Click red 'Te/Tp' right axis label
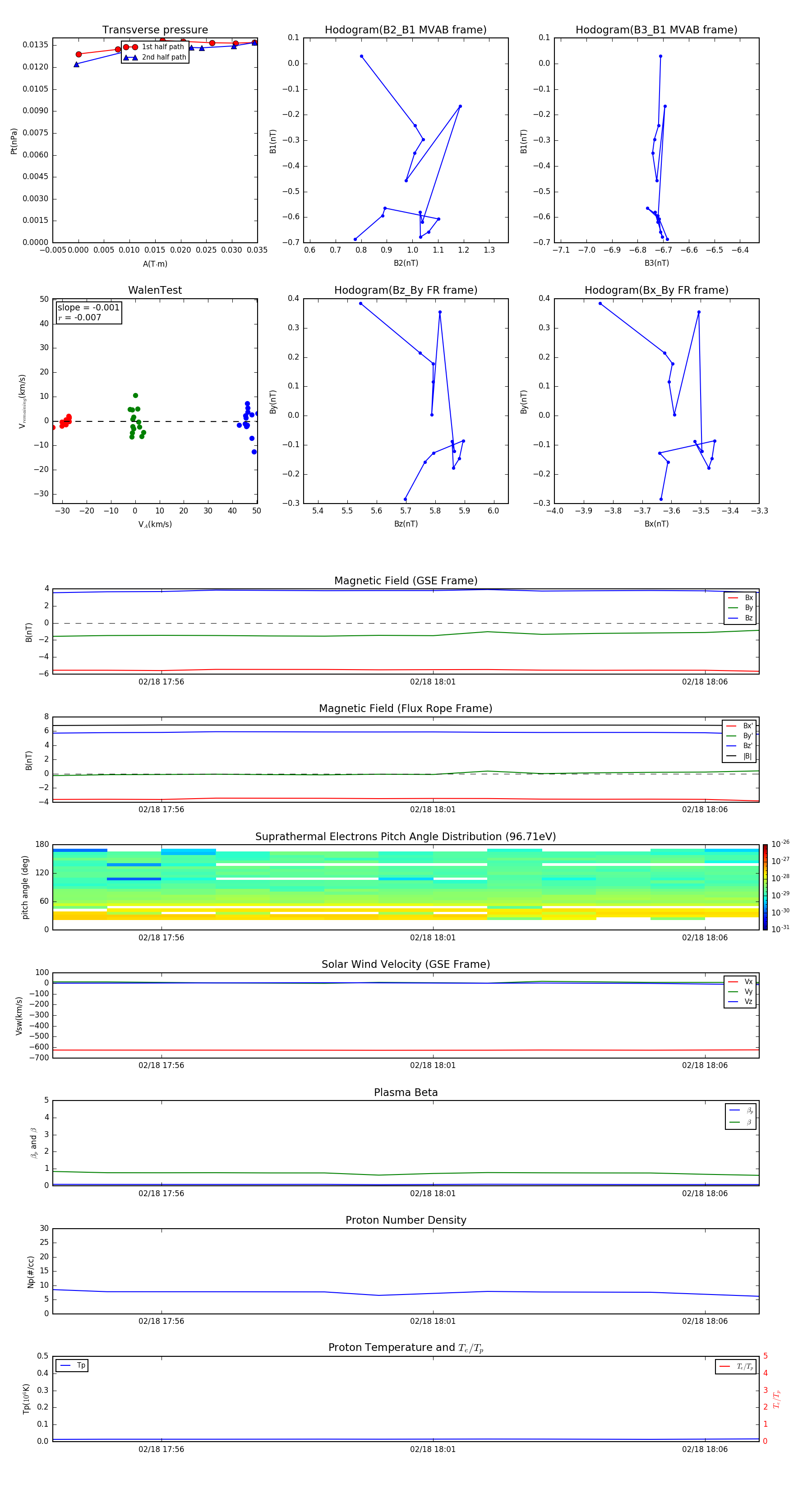The image size is (812, 1489). tap(777, 1399)
